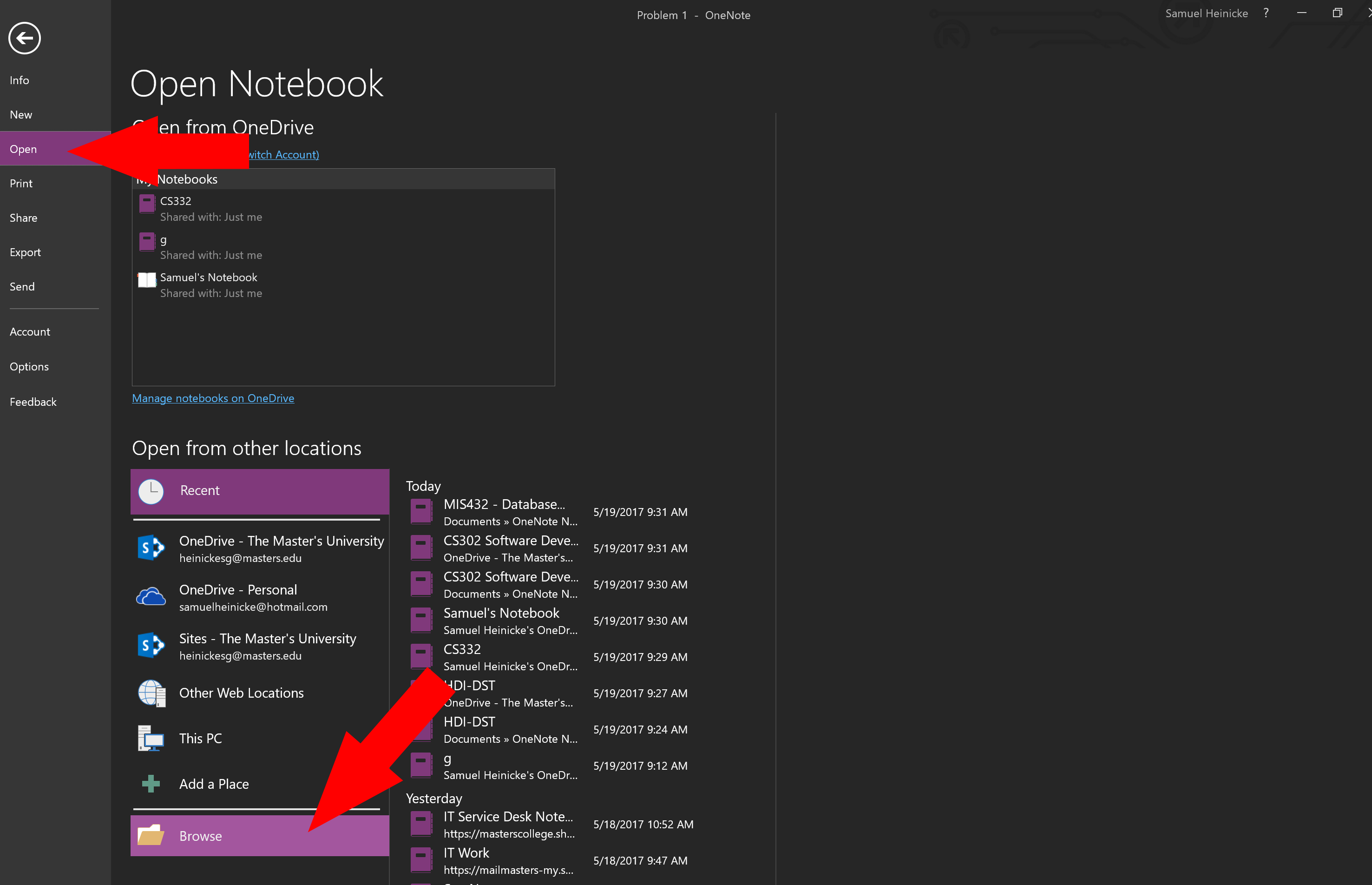Screen dimensions: 1372x885
Task: Open the Account page in sidebar
Action: tap(30, 331)
